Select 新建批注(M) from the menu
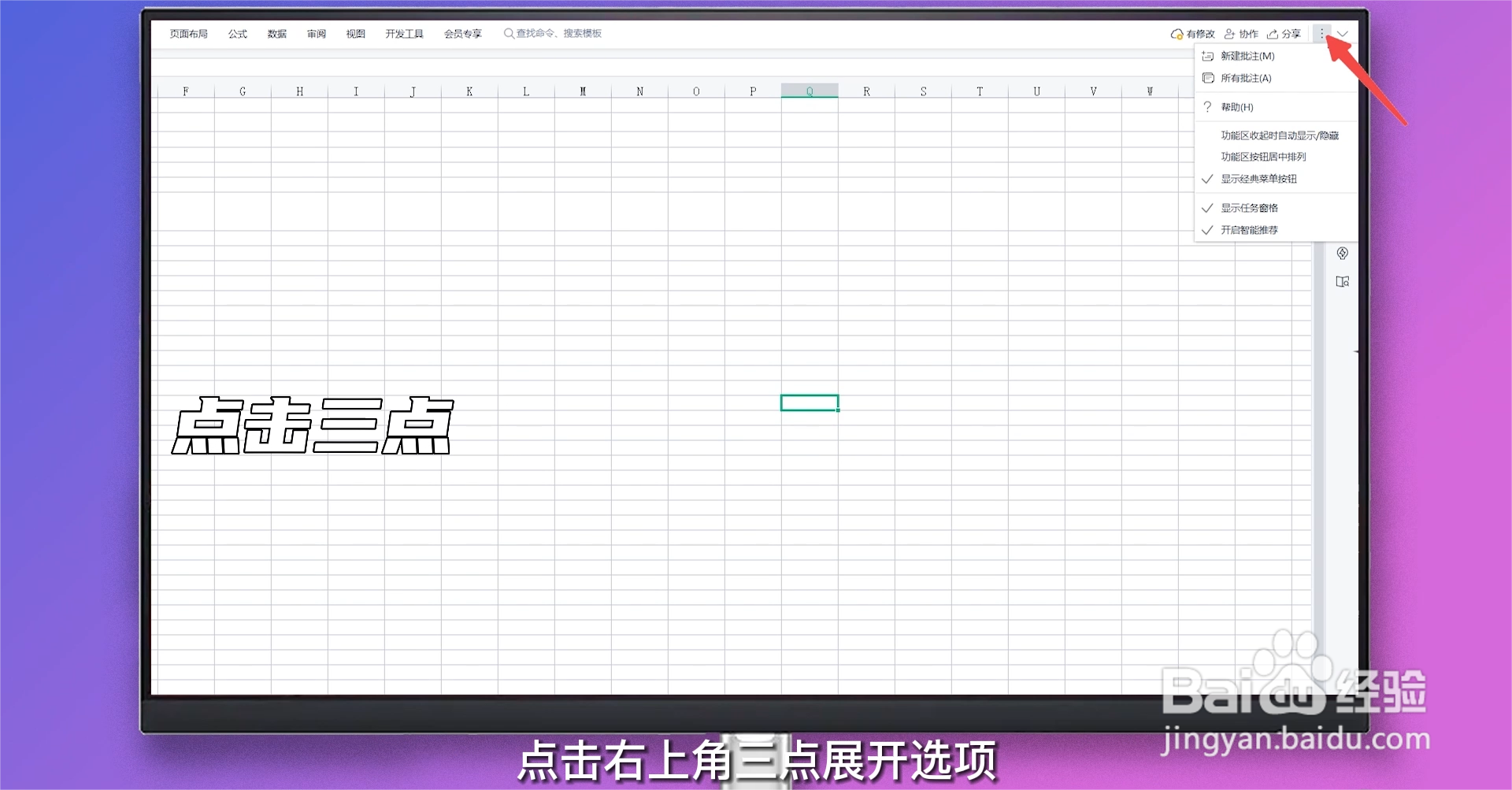The width and height of the screenshot is (1512, 790). (x=1276, y=56)
